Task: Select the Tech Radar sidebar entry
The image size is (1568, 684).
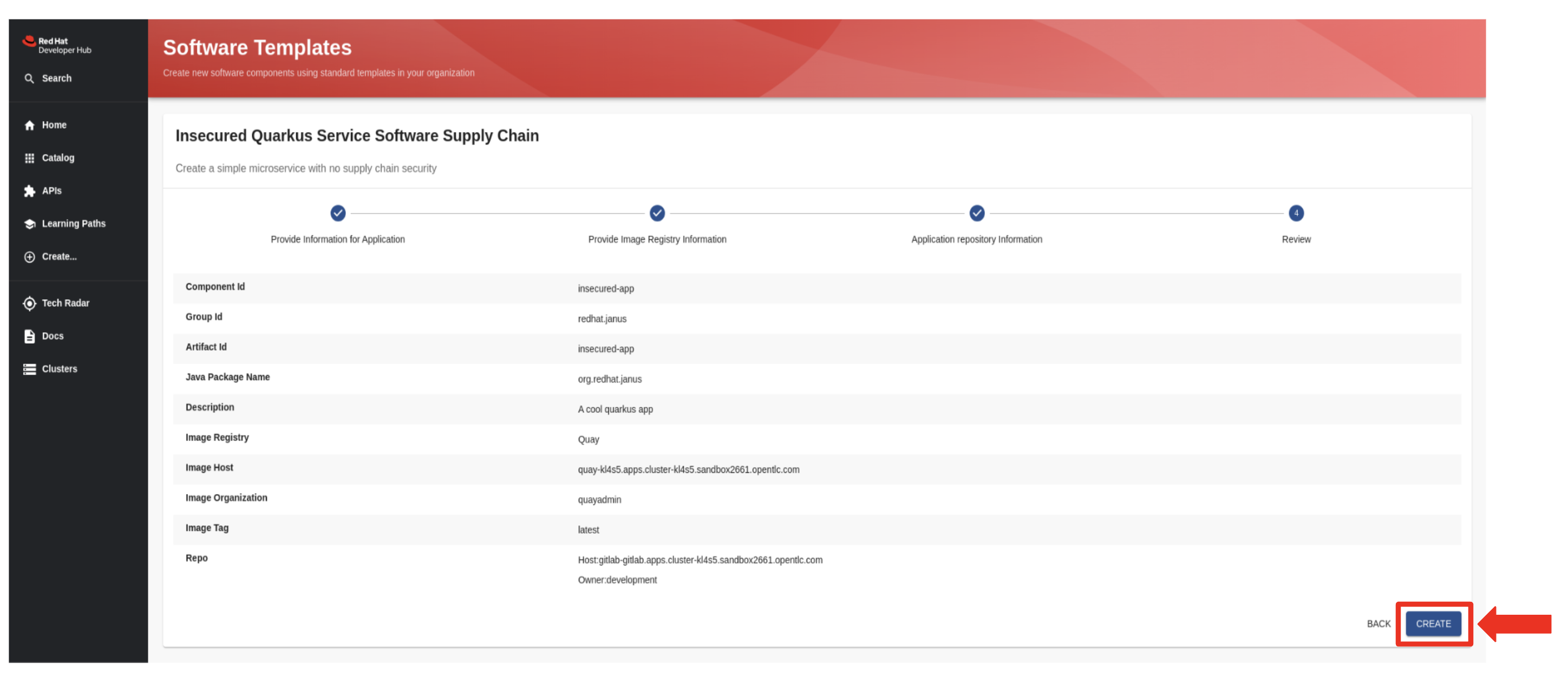Action: point(65,303)
